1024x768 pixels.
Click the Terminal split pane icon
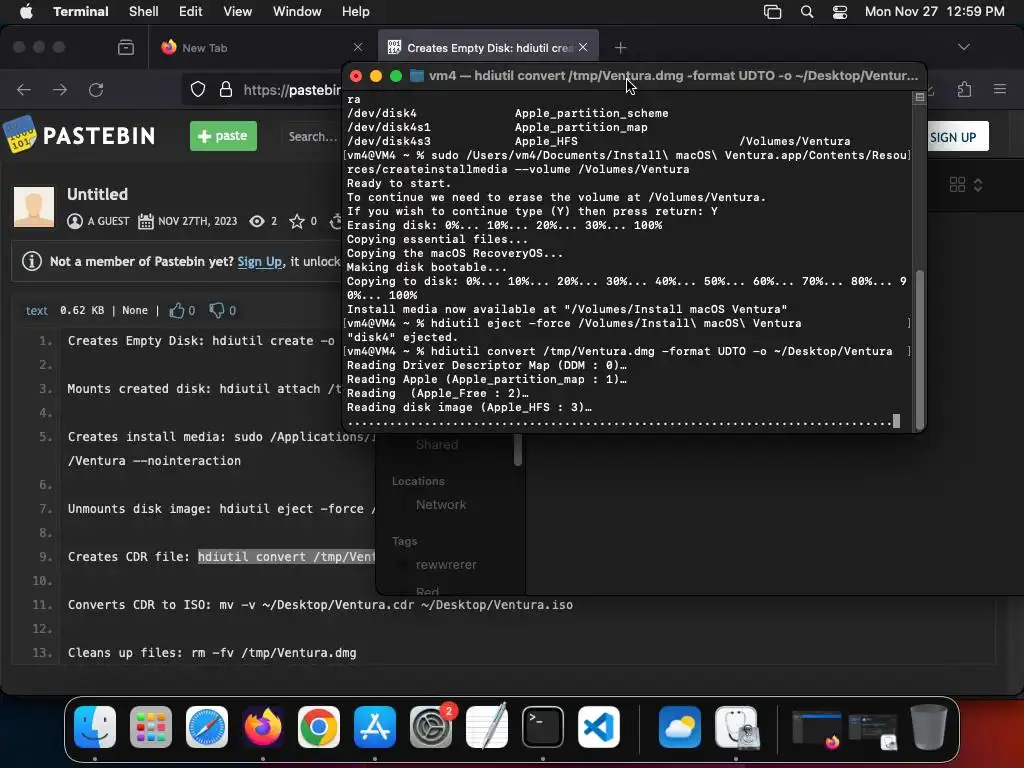coord(920,97)
